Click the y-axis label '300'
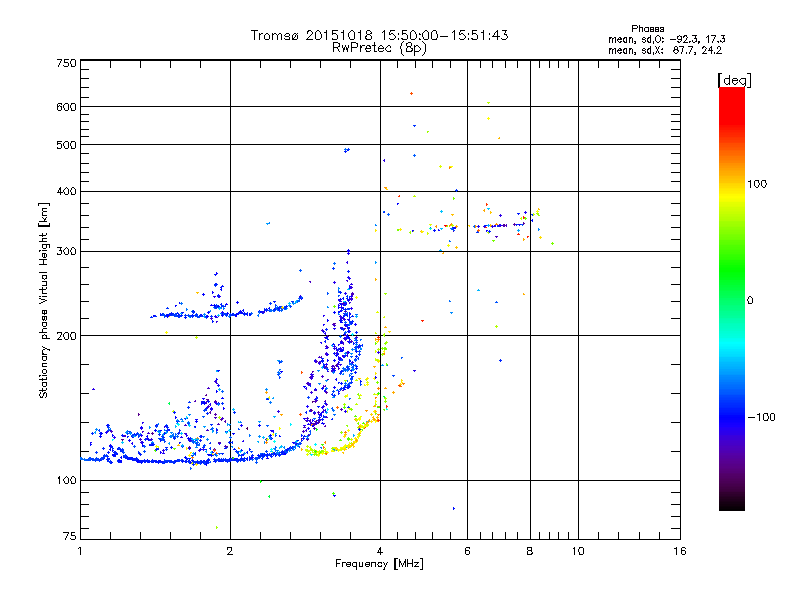This screenshot has height=600, width=800. click(x=66, y=252)
